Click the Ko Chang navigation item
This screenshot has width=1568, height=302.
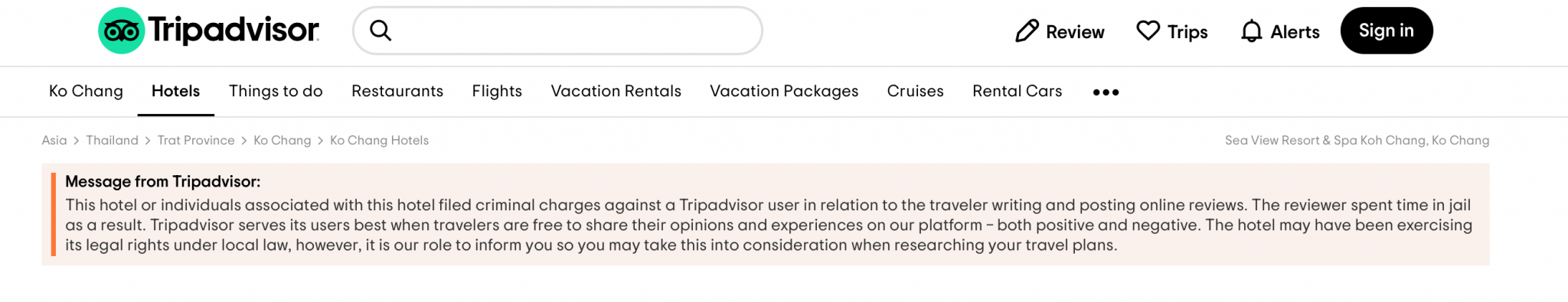(86, 91)
